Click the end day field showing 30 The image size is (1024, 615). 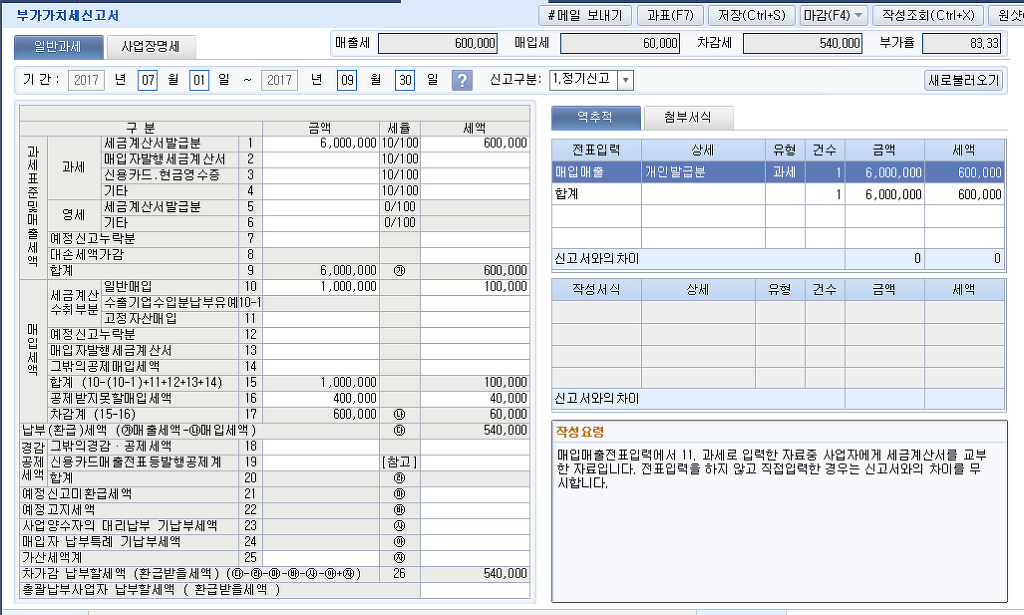pyautogui.click(x=404, y=81)
